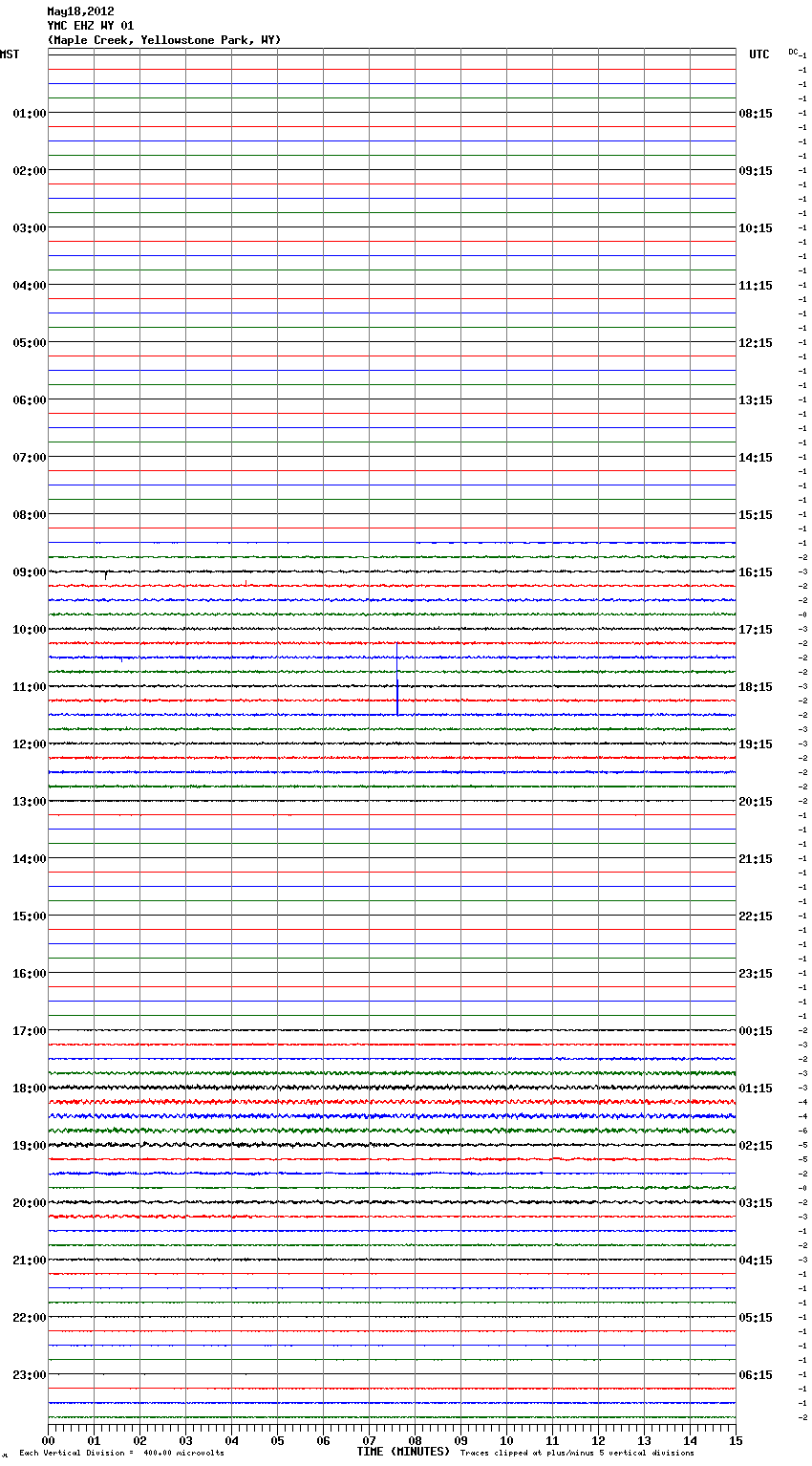This screenshot has height=1466, width=812.
Task: Click the 15 minute label on bottom axis
Action: point(736,1440)
